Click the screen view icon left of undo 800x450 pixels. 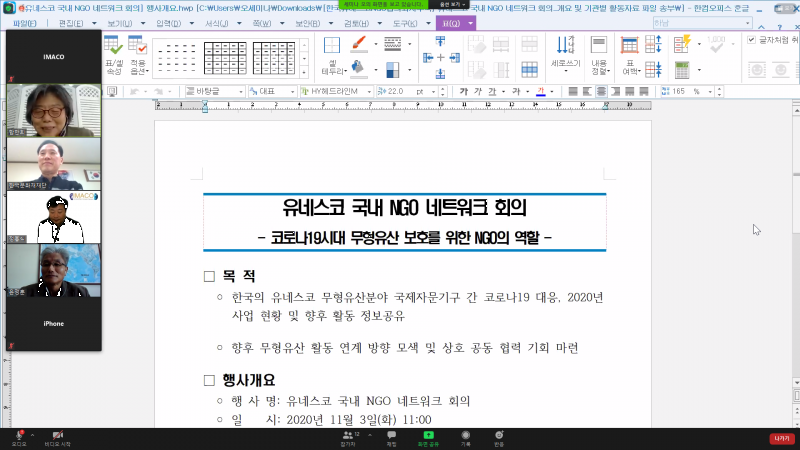112,91
